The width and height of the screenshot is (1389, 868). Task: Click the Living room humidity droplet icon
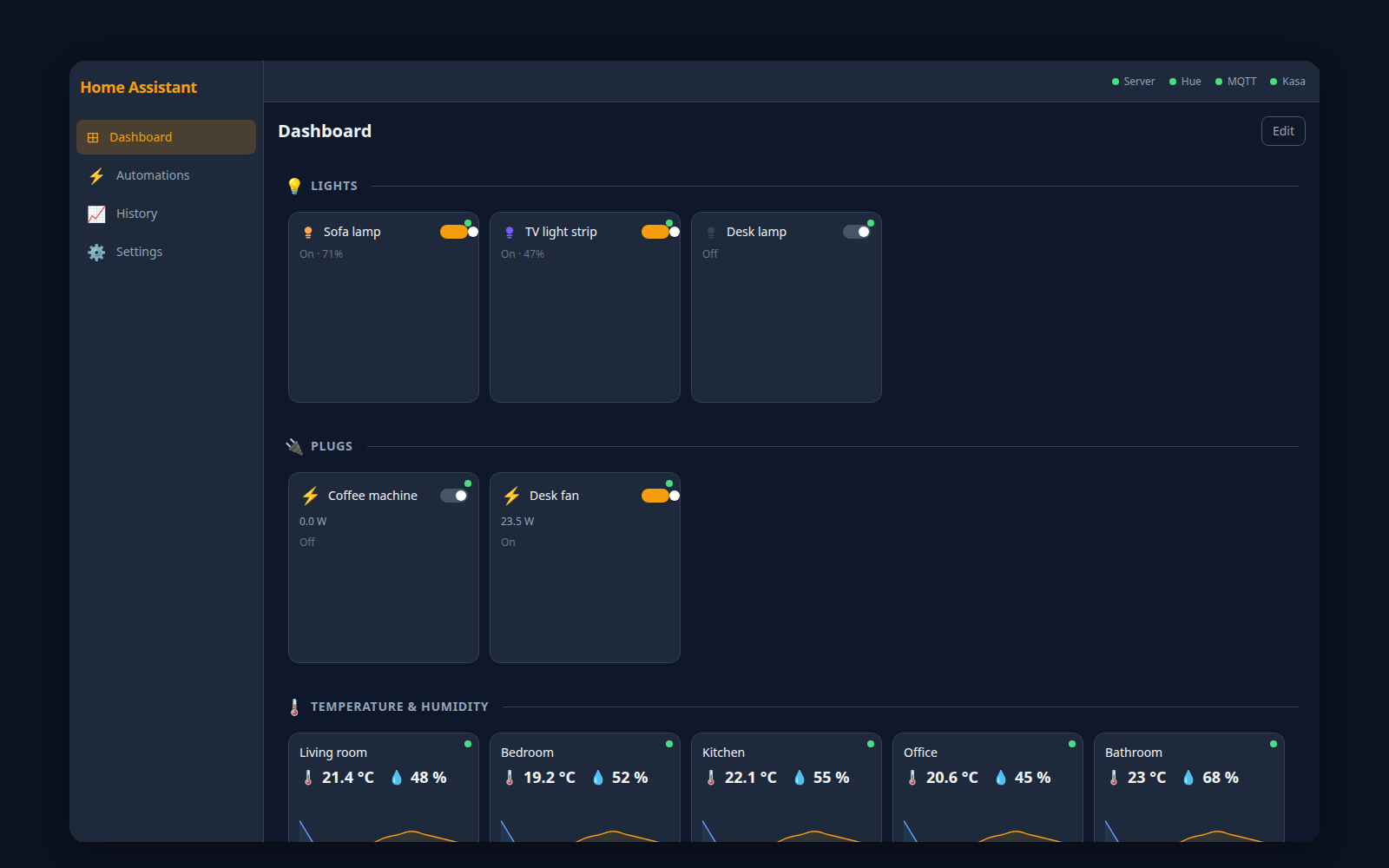[397, 778]
